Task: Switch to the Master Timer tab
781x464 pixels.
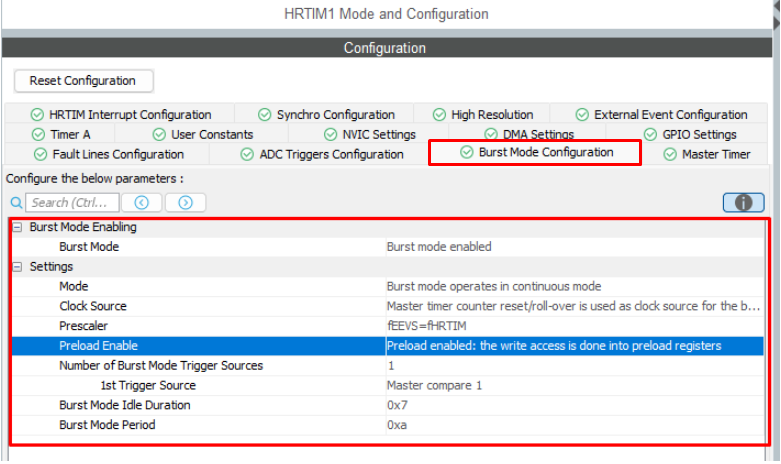Action: 706,155
